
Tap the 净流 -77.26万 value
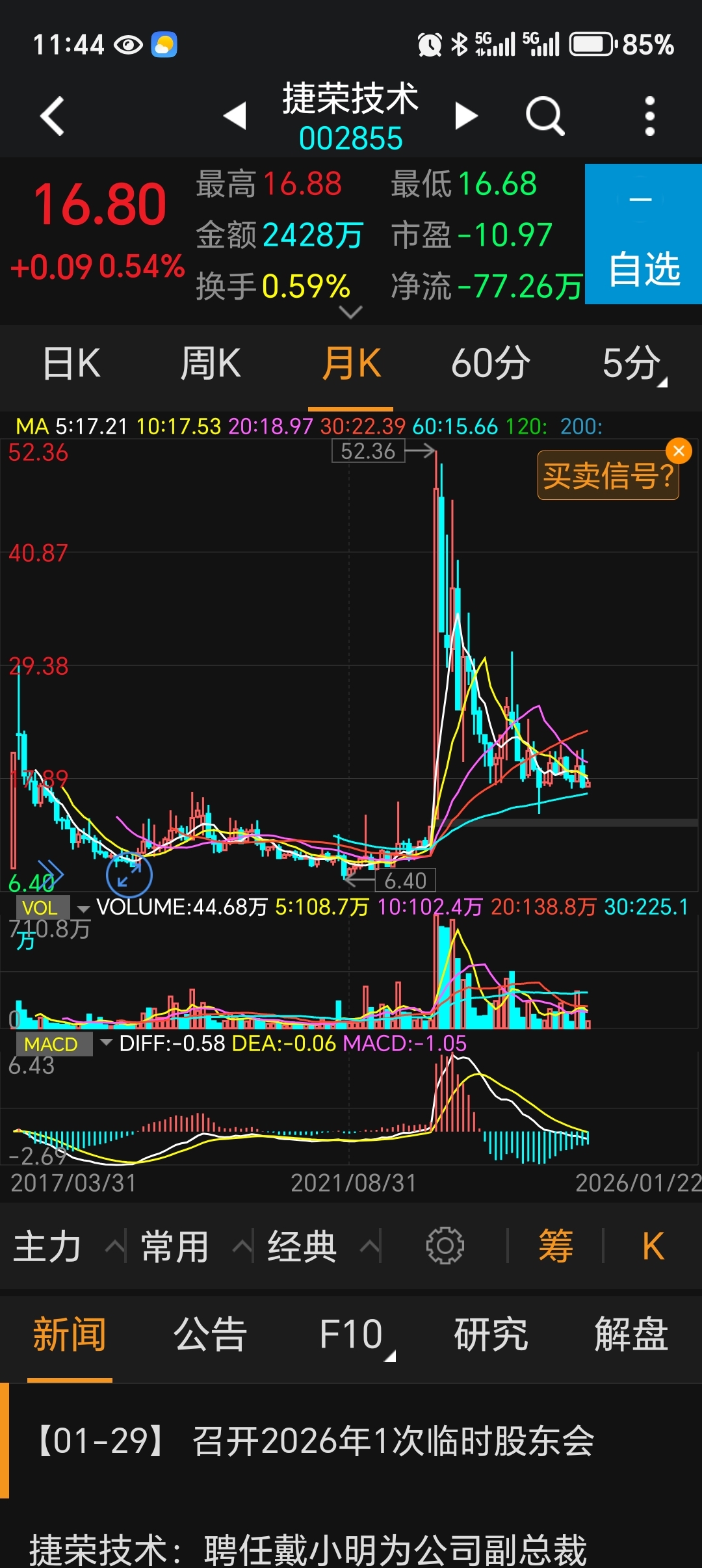coord(519,286)
